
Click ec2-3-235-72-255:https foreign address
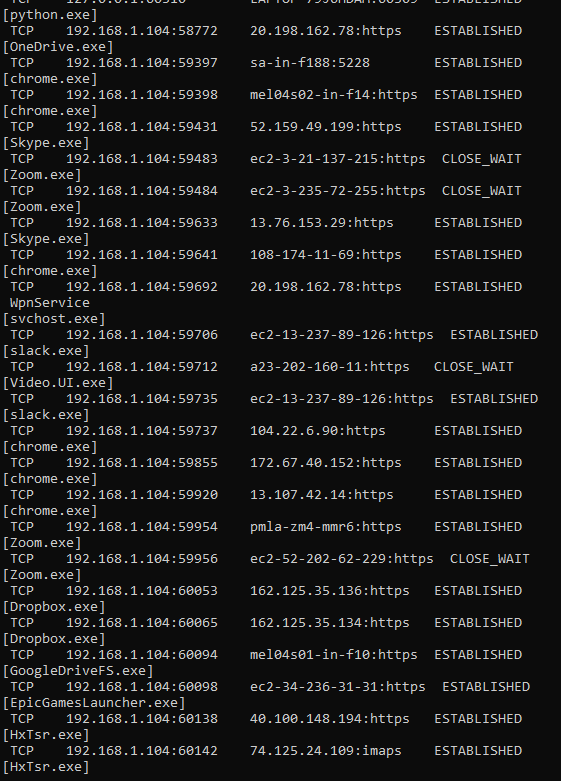(x=338, y=191)
